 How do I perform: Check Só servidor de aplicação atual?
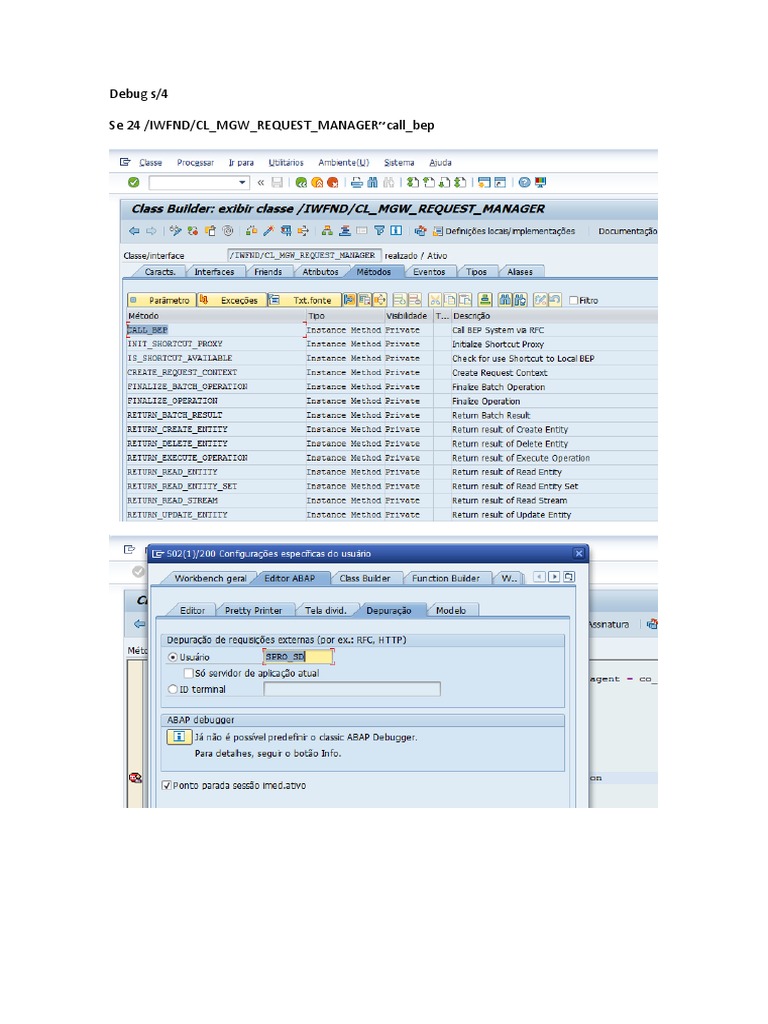pyautogui.click(x=189, y=673)
